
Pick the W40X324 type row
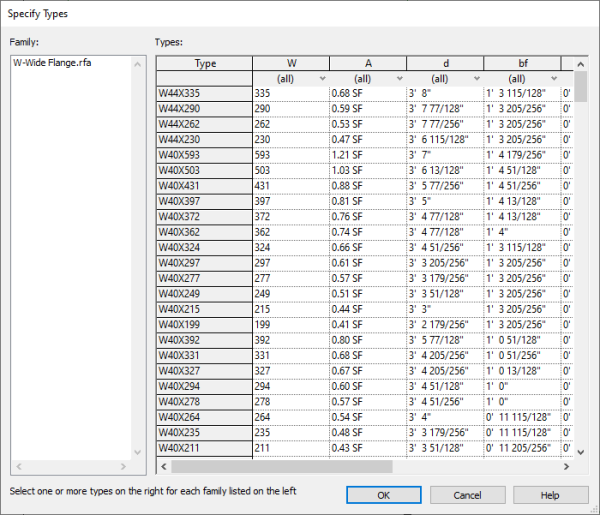pos(204,247)
